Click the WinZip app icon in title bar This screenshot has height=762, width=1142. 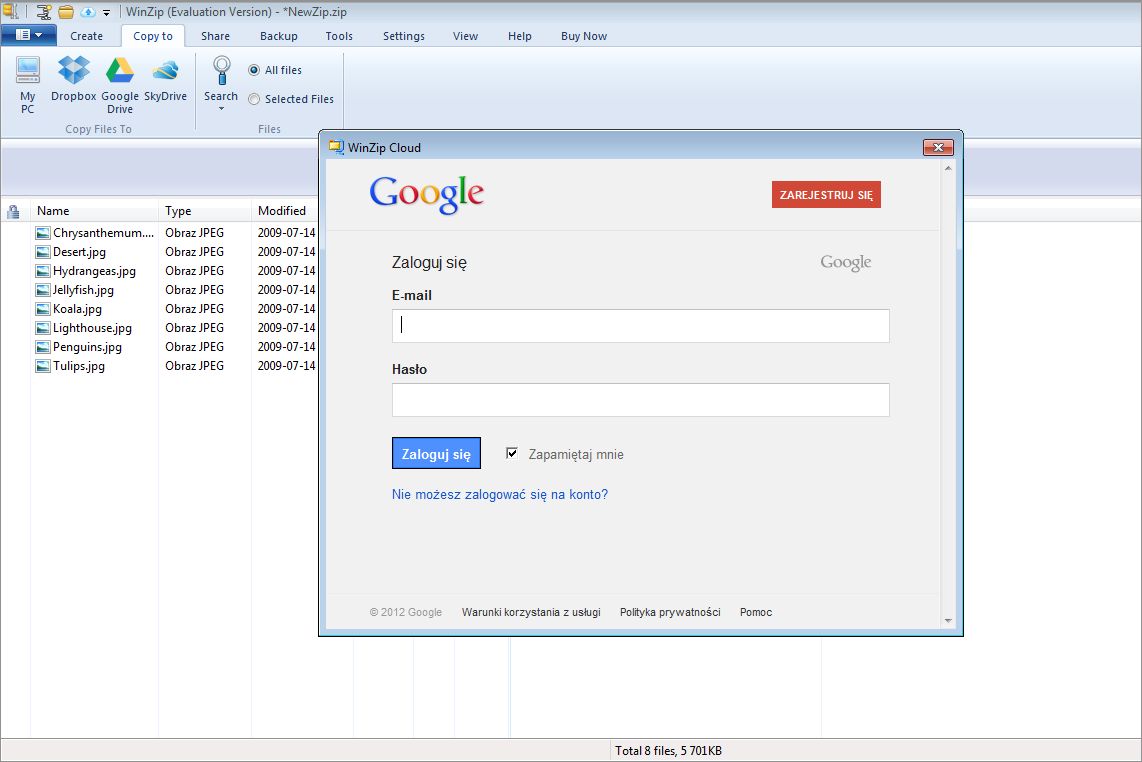tap(9, 11)
